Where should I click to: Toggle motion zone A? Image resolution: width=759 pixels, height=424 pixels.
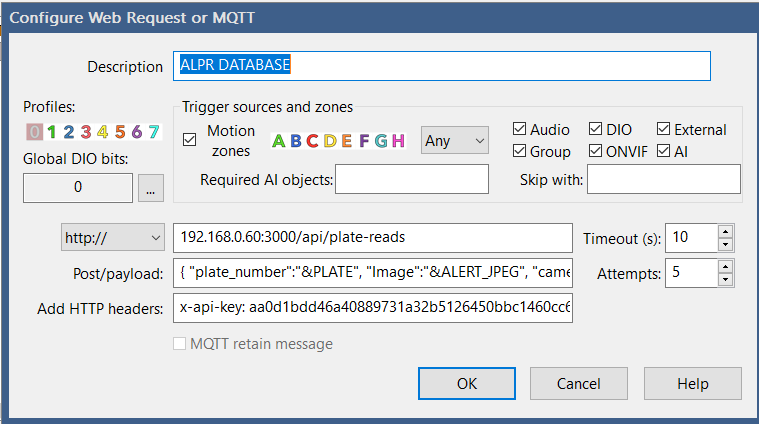279,141
